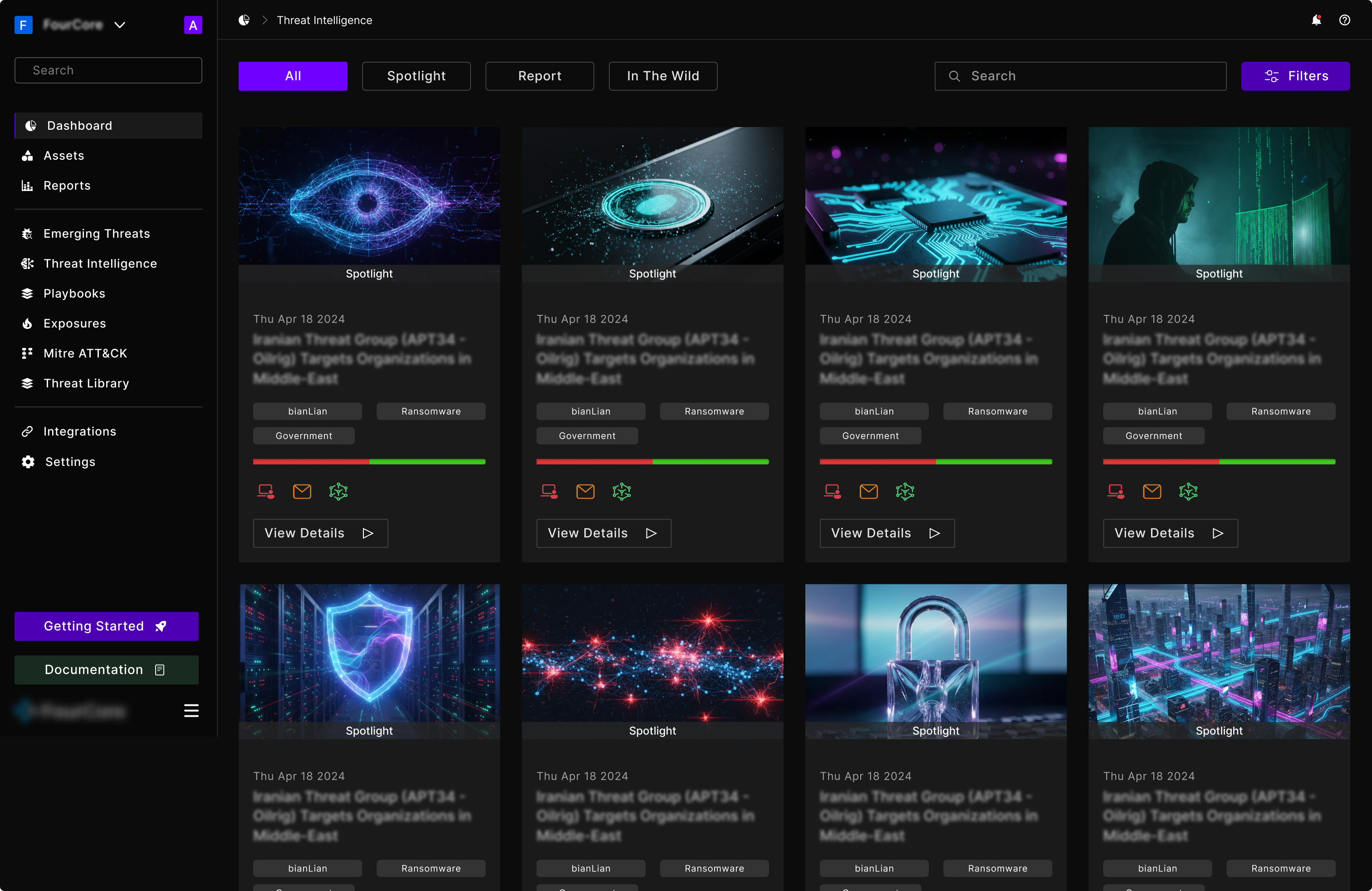Open the help question mark icon
Viewport: 1372px width, 891px height.
(1344, 20)
